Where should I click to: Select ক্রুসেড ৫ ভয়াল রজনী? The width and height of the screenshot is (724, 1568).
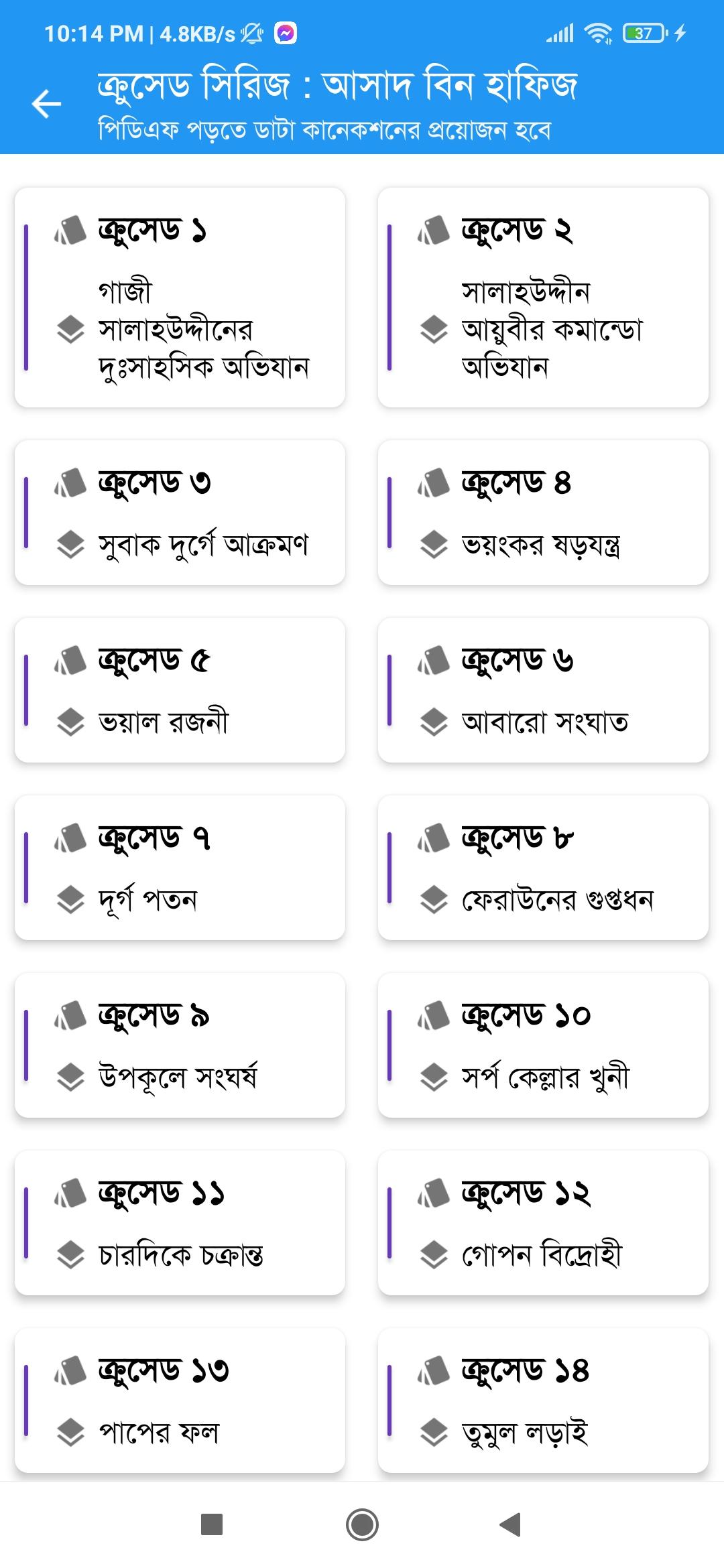[x=180, y=690]
